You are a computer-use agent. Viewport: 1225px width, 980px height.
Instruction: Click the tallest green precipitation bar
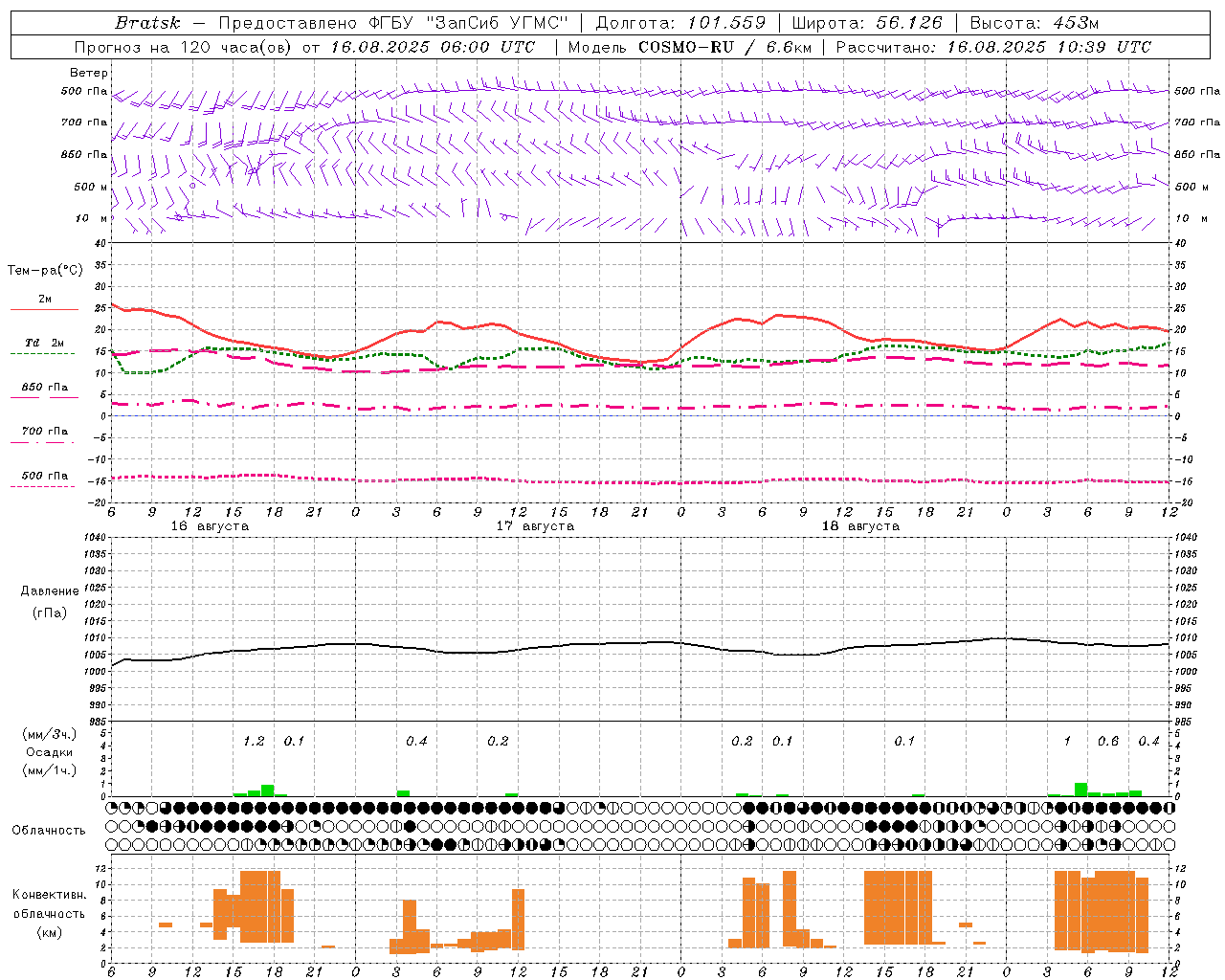pos(1080,790)
